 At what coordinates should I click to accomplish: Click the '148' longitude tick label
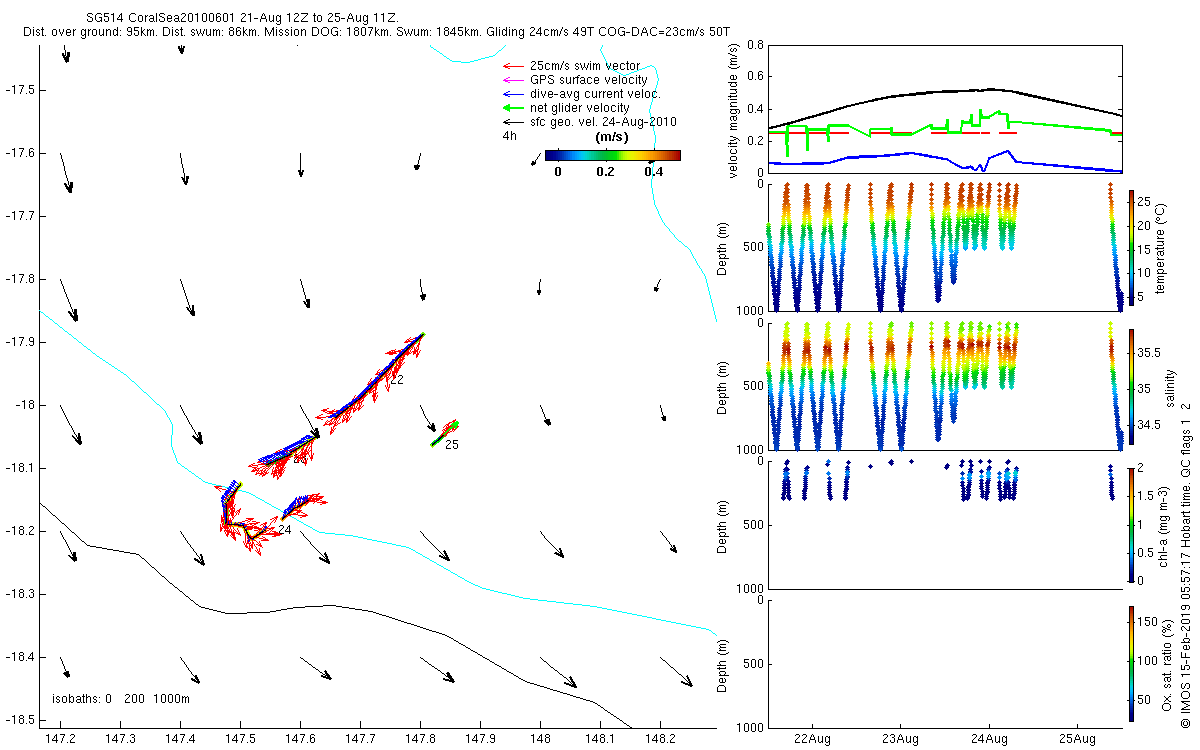pyautogui.click(x=540, y=738)
